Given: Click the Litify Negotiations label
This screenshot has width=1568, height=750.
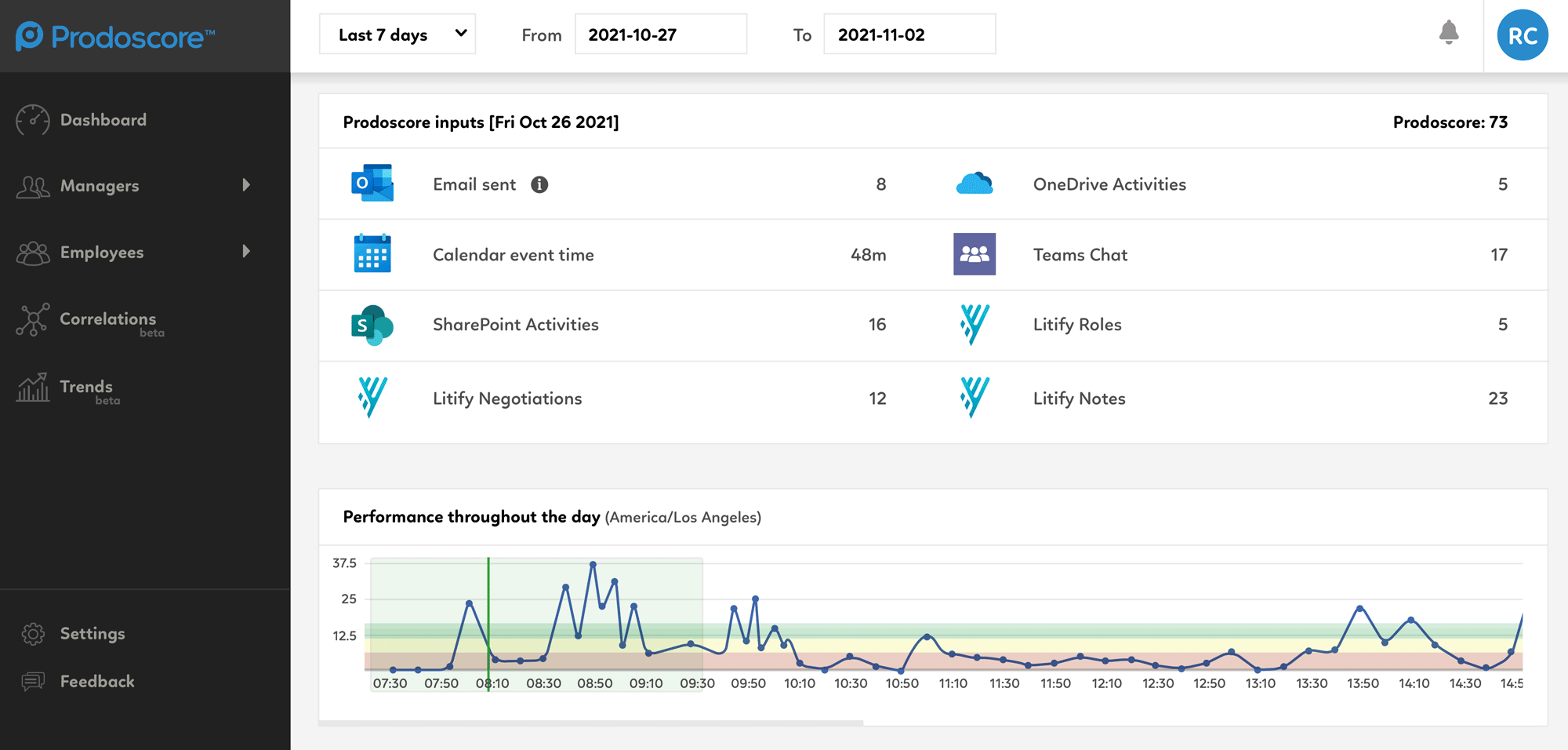Looking at the screenshot, I should point(507,399).
